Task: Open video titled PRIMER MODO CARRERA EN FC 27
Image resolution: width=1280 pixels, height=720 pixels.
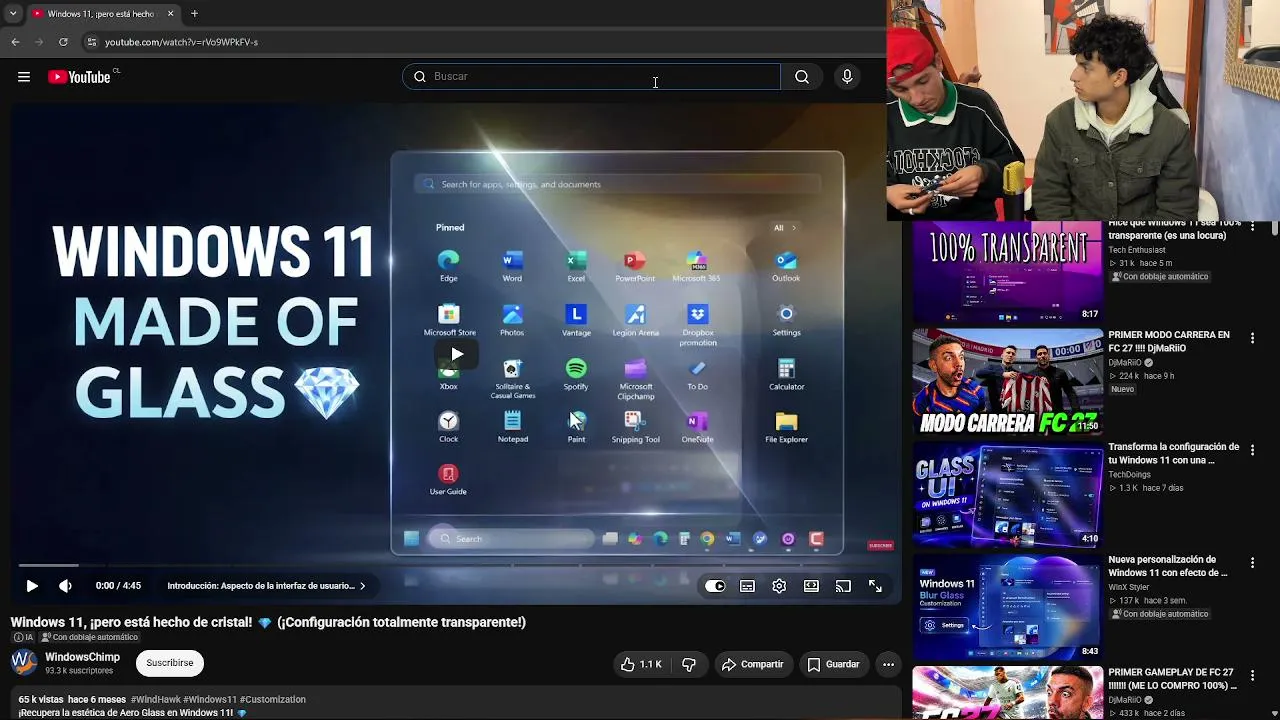Action: (1169, 341)
